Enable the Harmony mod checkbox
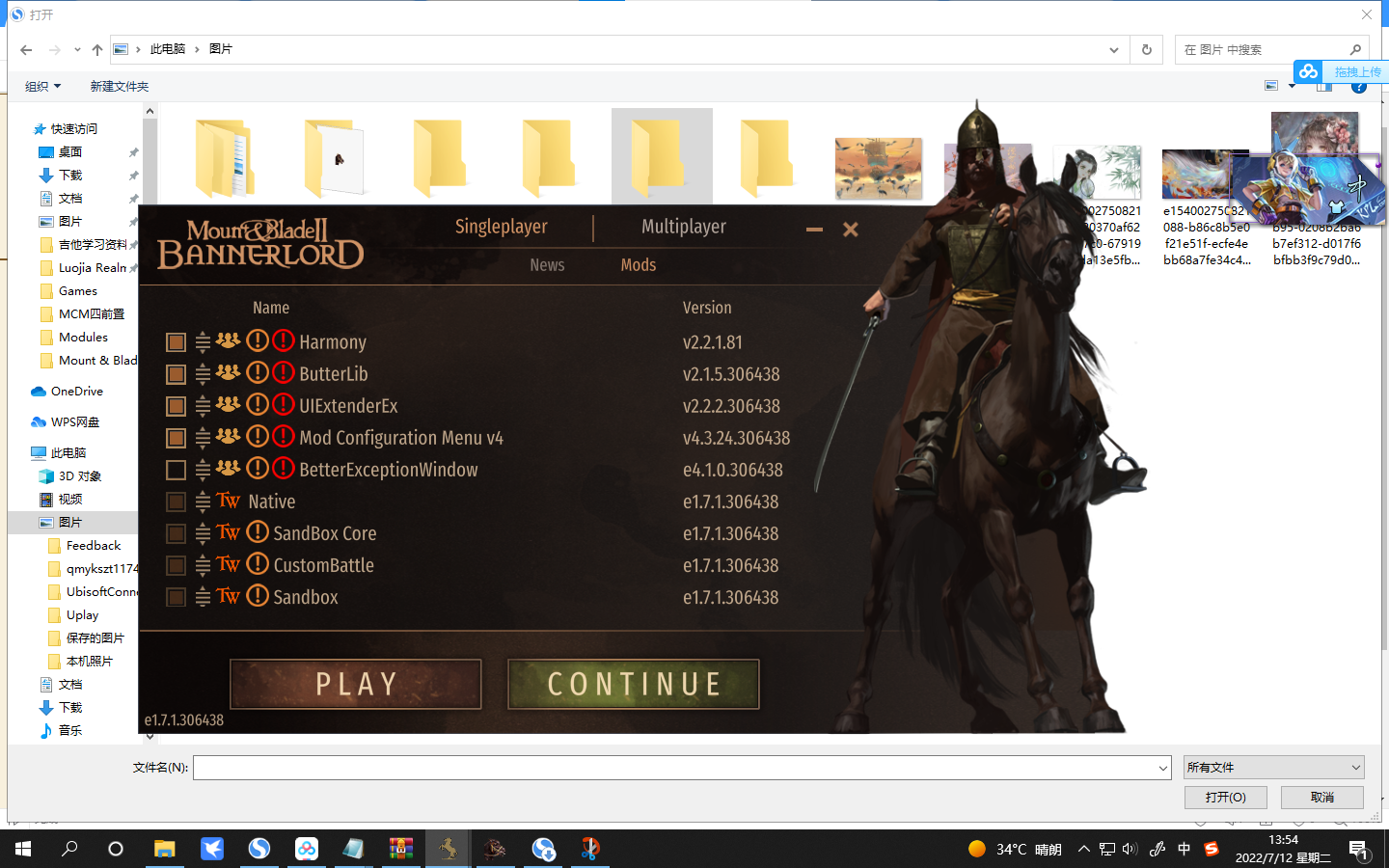Image resolution: width=1389 pixels, height=868 pixels. click(176, 342)
